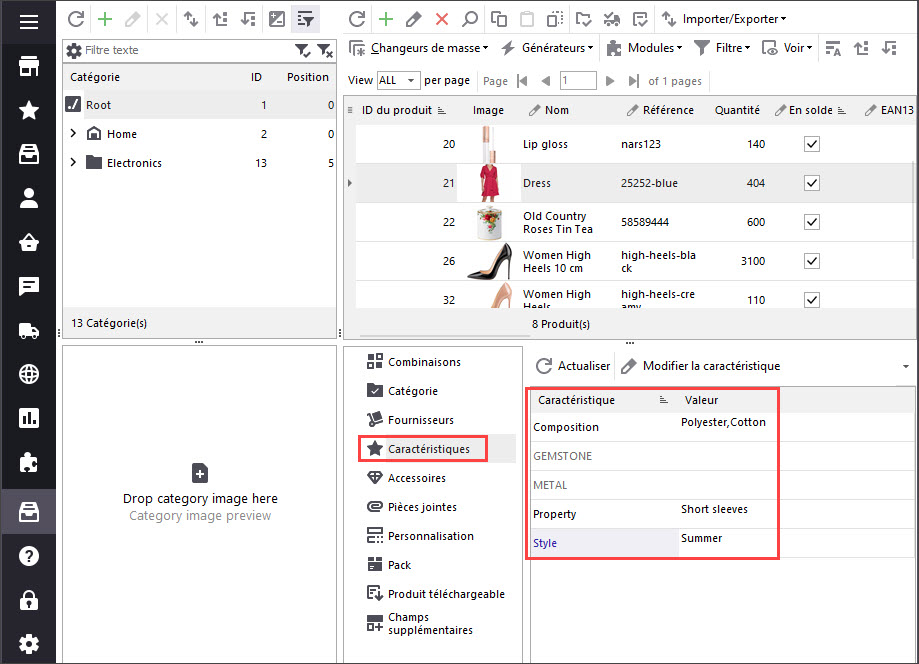Click Actualiser button
Viewport: 919px width, 664px height.
tap(573, 366)
